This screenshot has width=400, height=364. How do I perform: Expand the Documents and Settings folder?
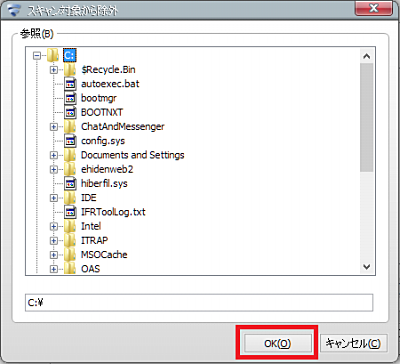(x=54, y=155)
